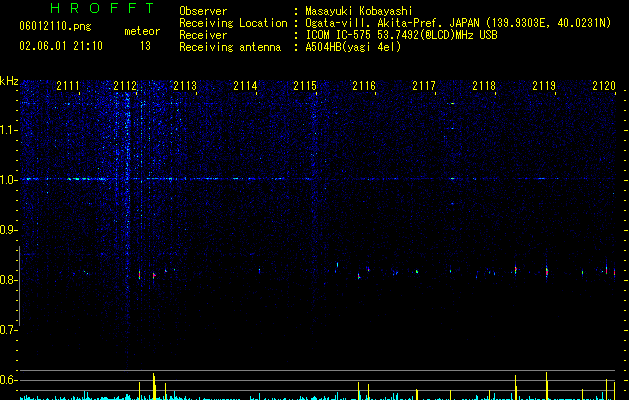Click the 2114 time axis label

click(x=245, y=86)
